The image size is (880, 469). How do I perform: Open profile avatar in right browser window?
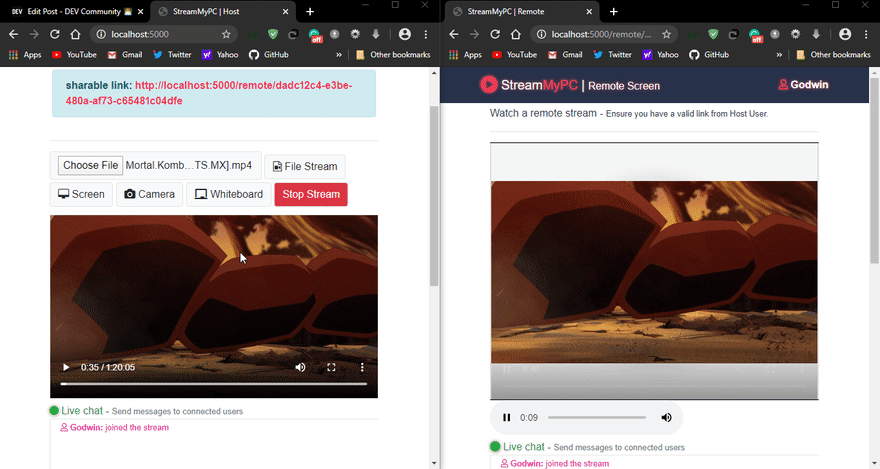pyautogui.click(x=845, y=34)
